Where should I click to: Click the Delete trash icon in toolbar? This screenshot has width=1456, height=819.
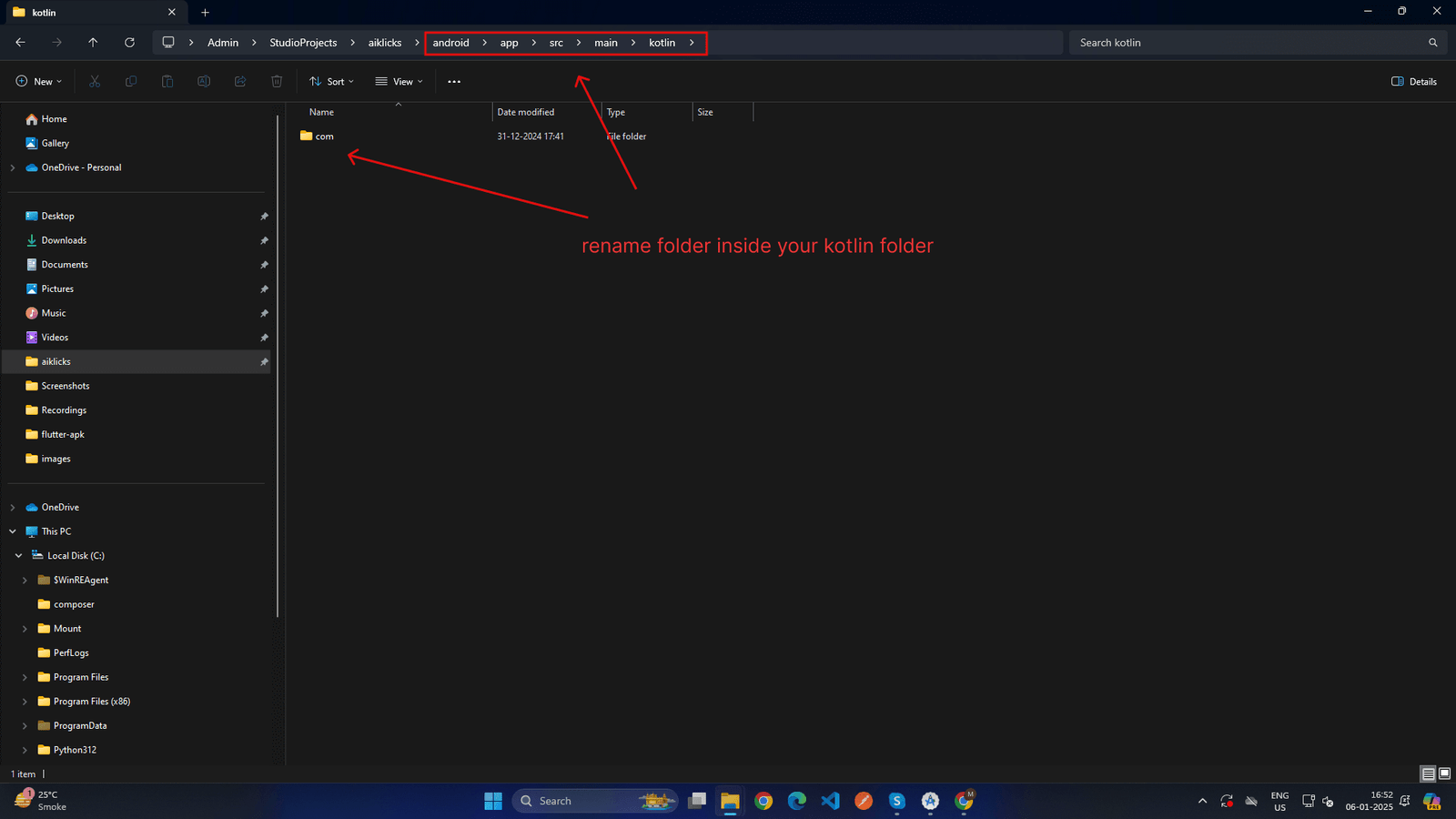coord(277,82)
